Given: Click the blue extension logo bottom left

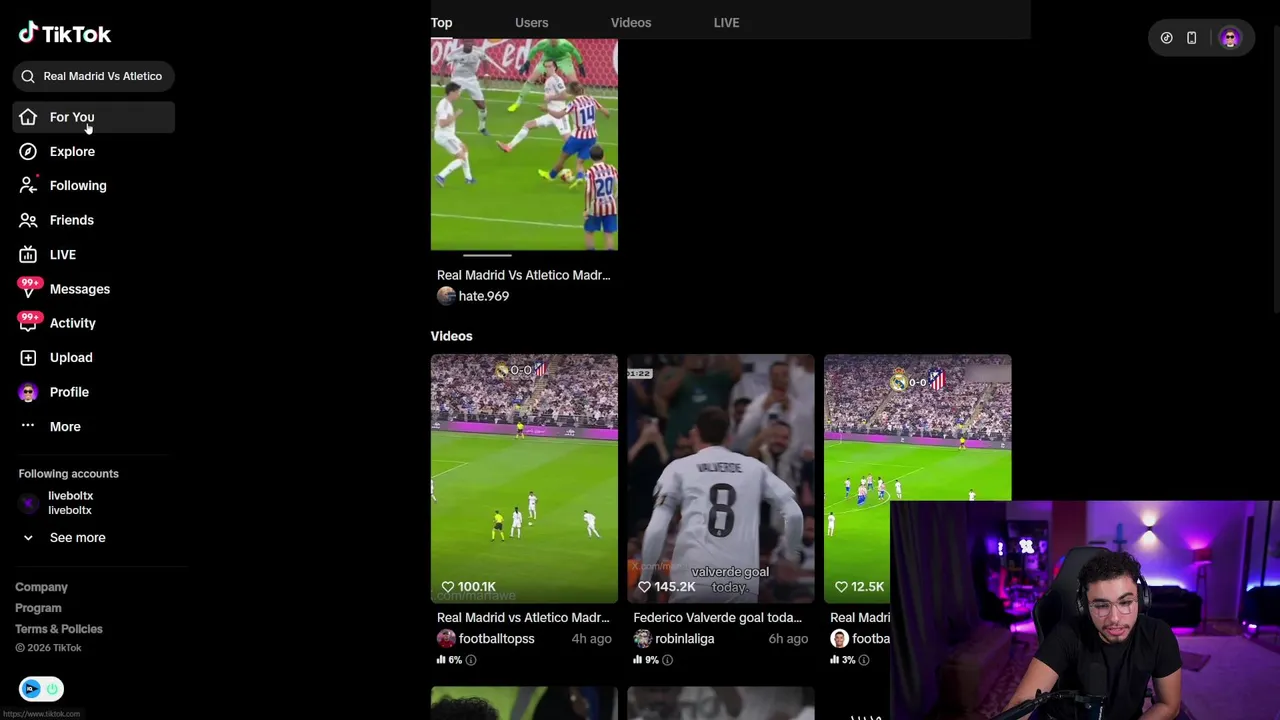Looking at the screenshot, I should [x=31, y=689].
